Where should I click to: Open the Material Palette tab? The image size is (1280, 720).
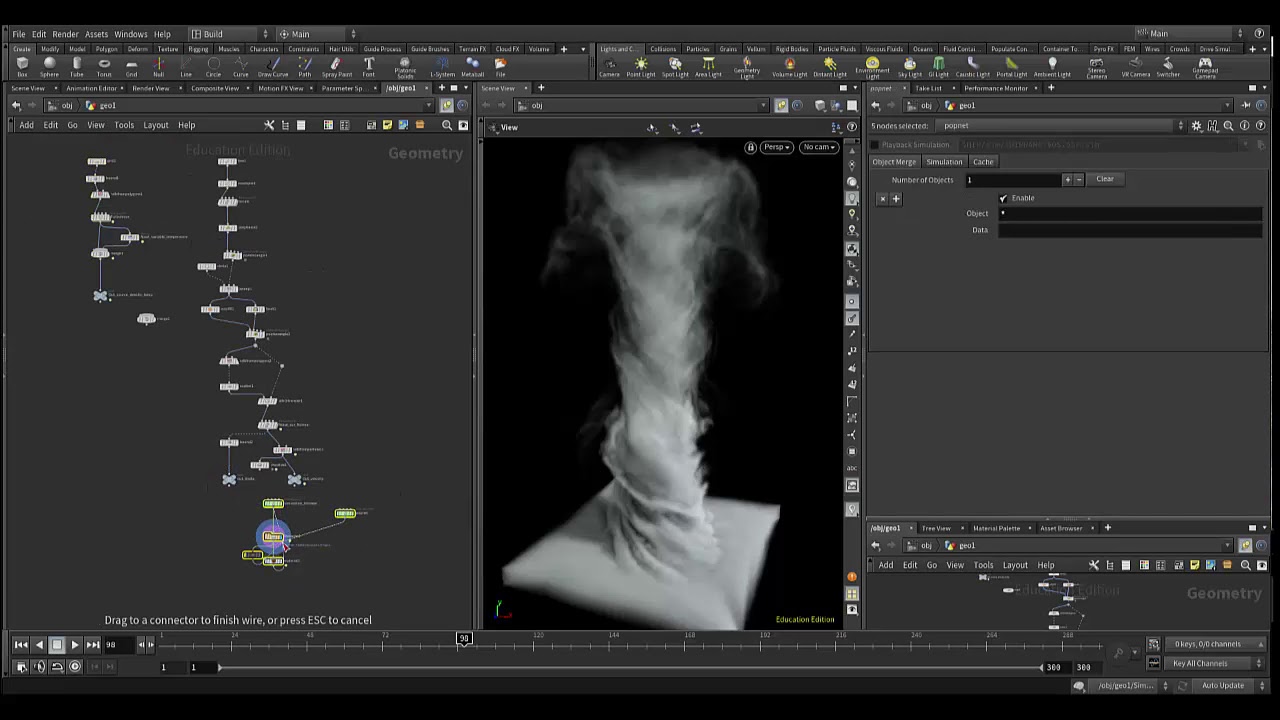coord(996,528)
